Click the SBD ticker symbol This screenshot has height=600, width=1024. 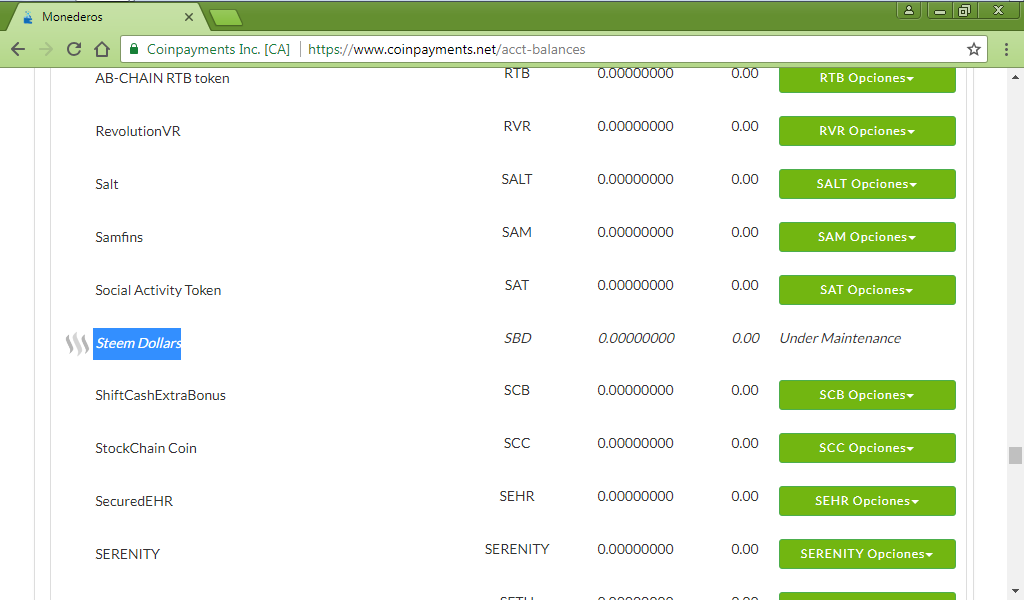(x=517, y=338)
